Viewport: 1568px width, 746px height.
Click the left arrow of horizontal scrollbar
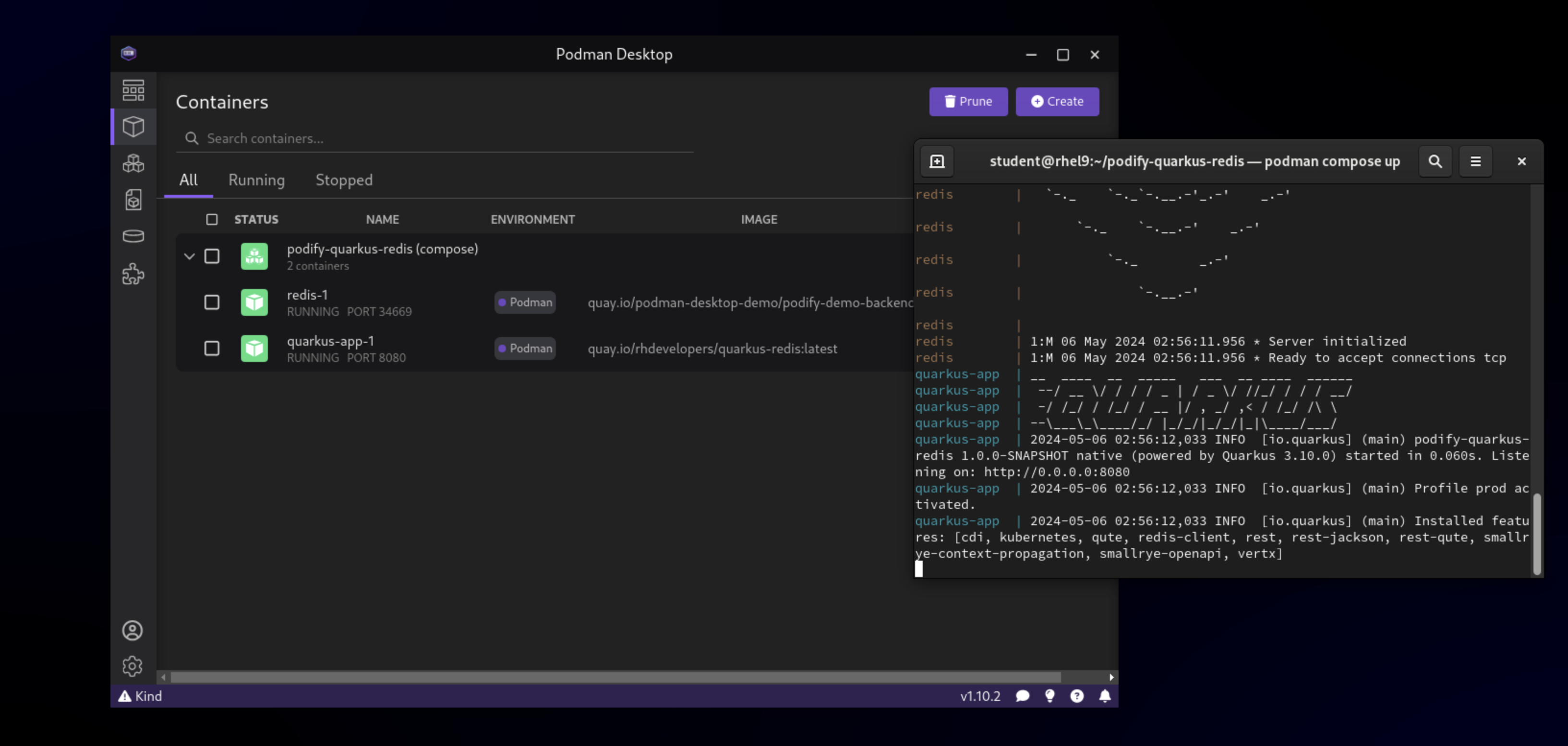(x=163, y=677)
